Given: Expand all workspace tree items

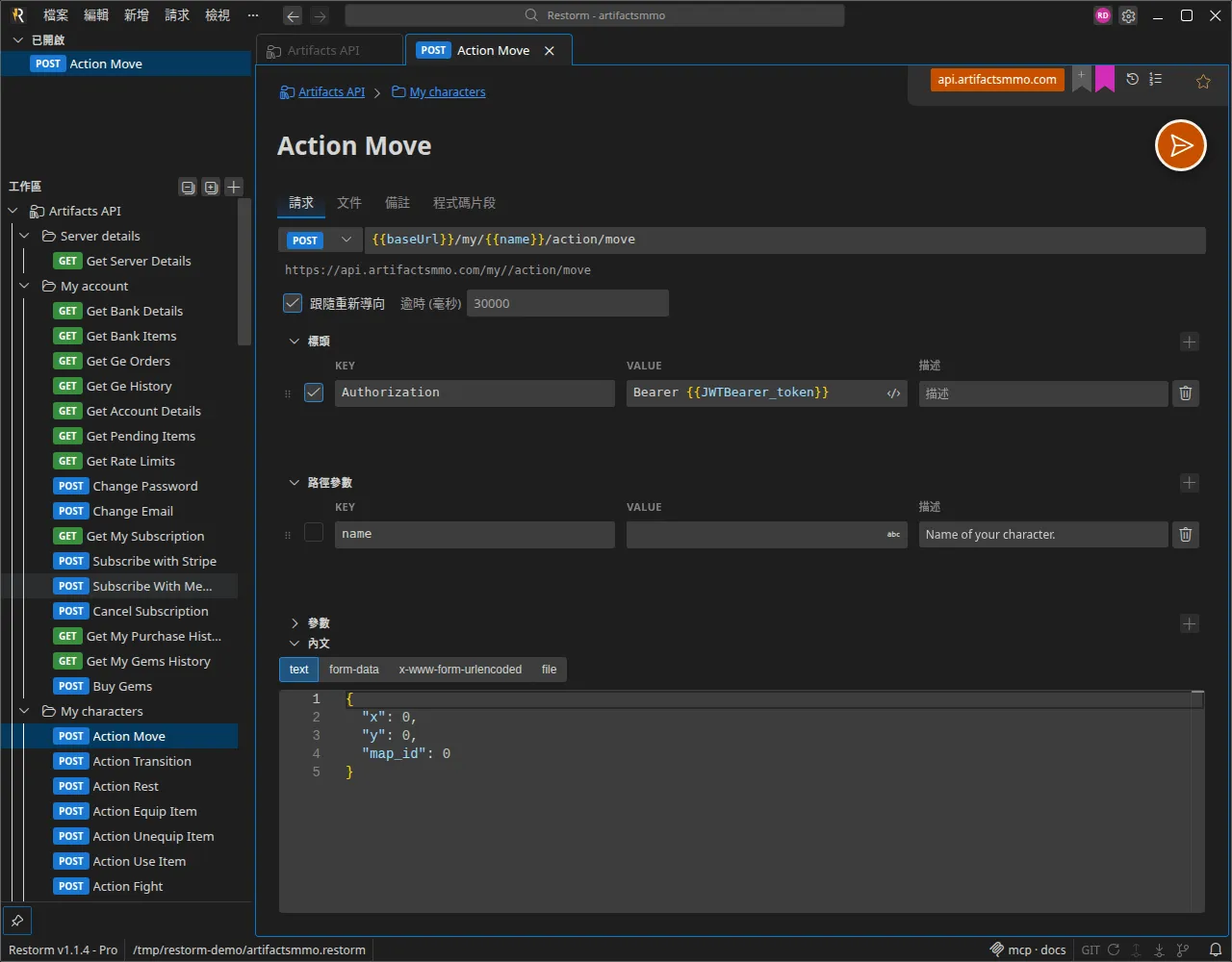Looking at the screenshot, I should (x=211, y=188).
